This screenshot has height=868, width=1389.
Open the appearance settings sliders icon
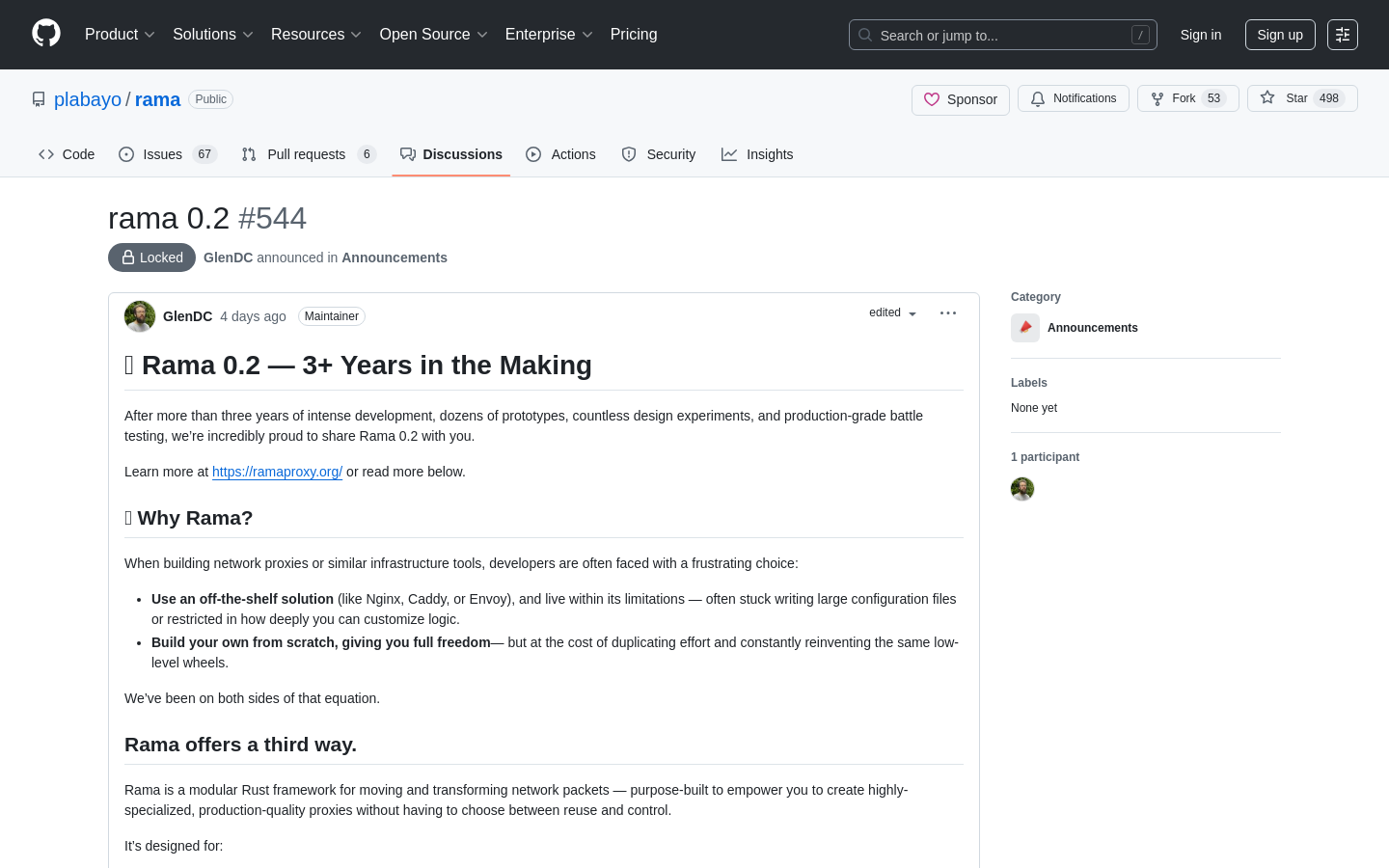pyautogui.click(x=1343, y=35)
